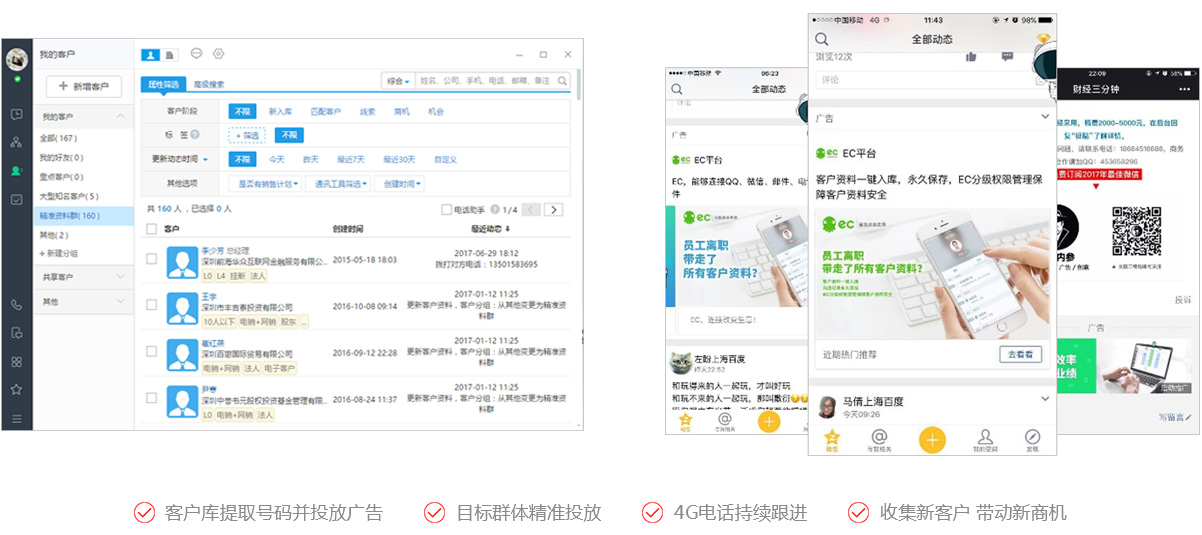Select the 匹配客户 customer stage

pyautogui.click(x=325, y=111)
